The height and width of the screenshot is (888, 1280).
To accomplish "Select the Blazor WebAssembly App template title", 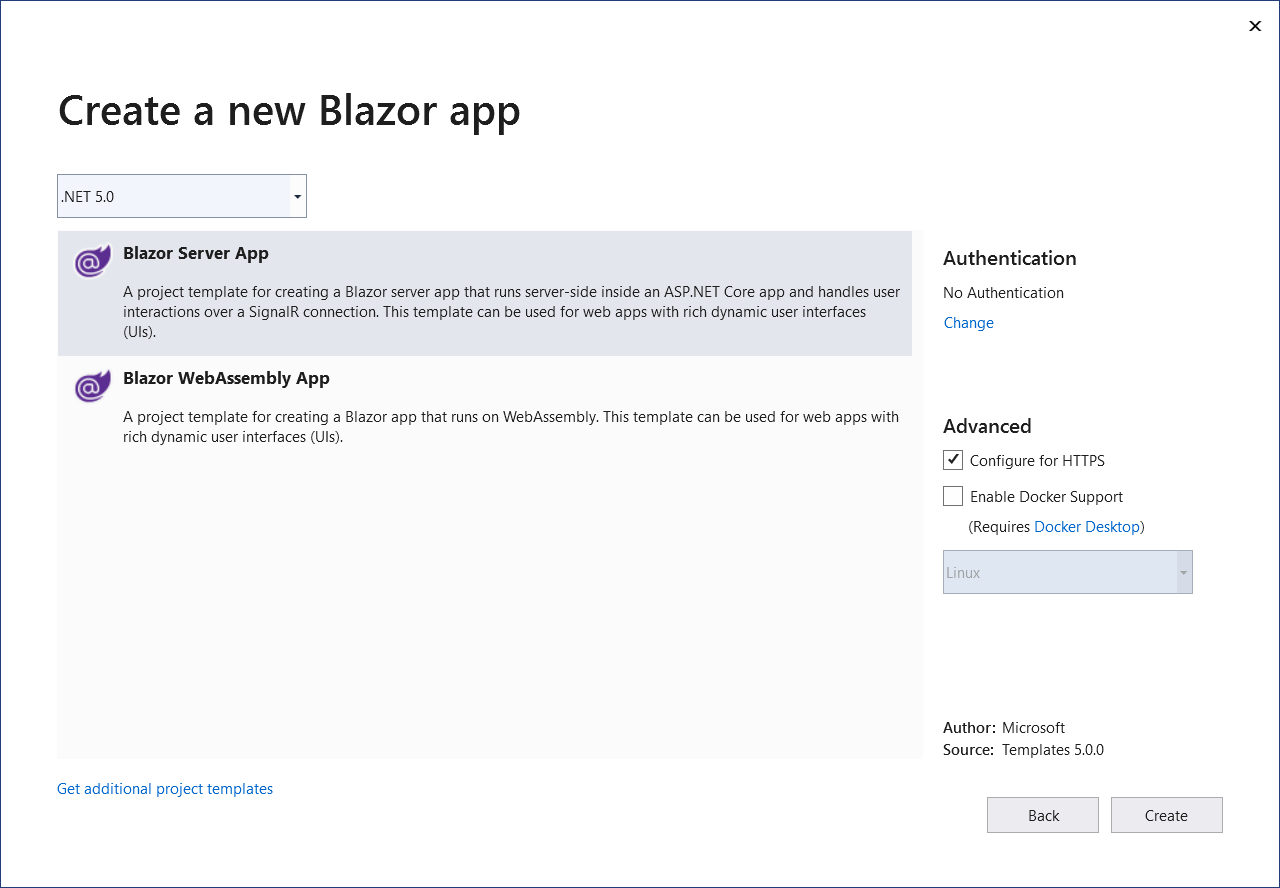I will click(226, 378).
